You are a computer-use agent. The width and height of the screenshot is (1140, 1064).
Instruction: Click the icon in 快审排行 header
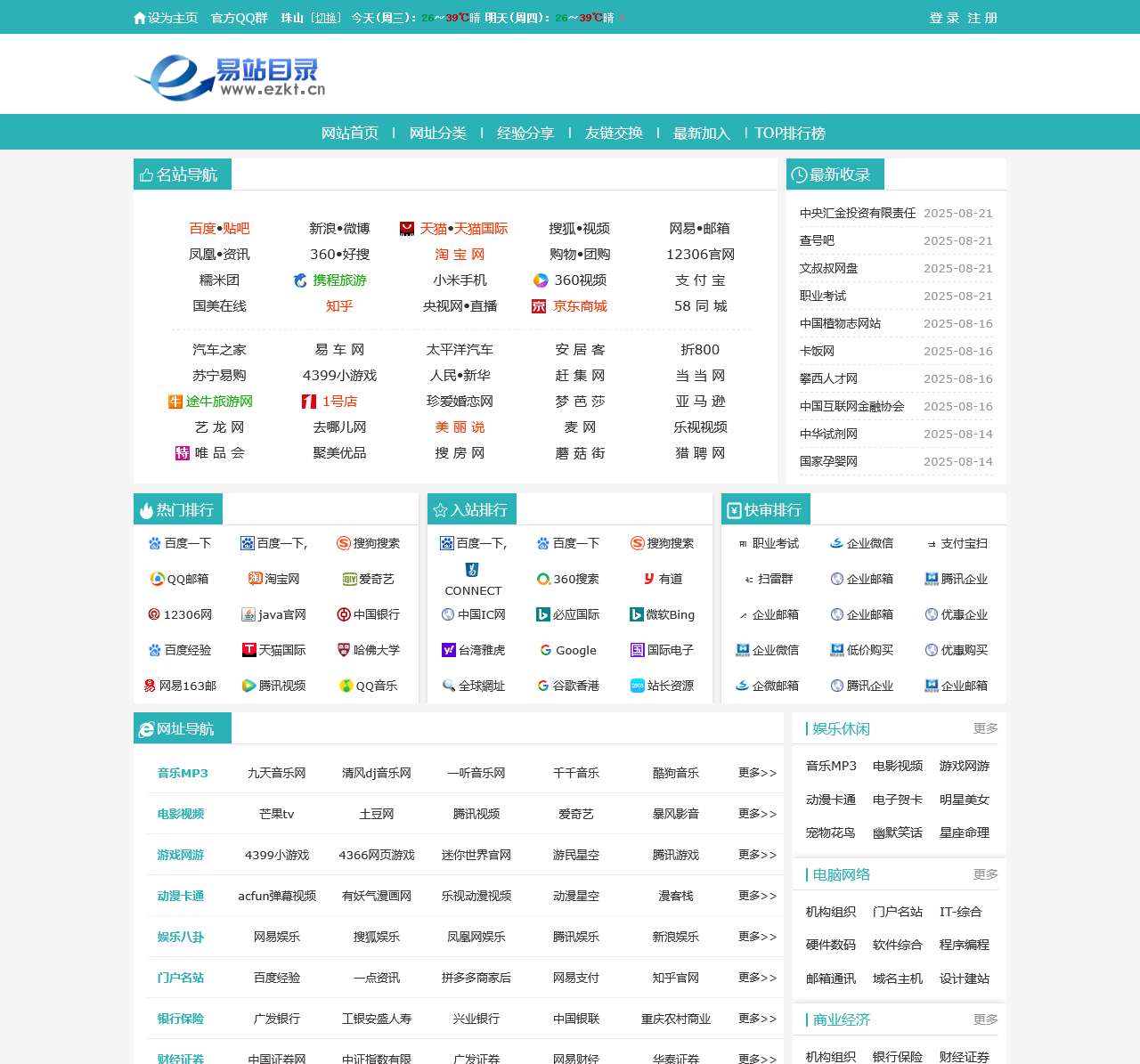click(x=734, y=510)
